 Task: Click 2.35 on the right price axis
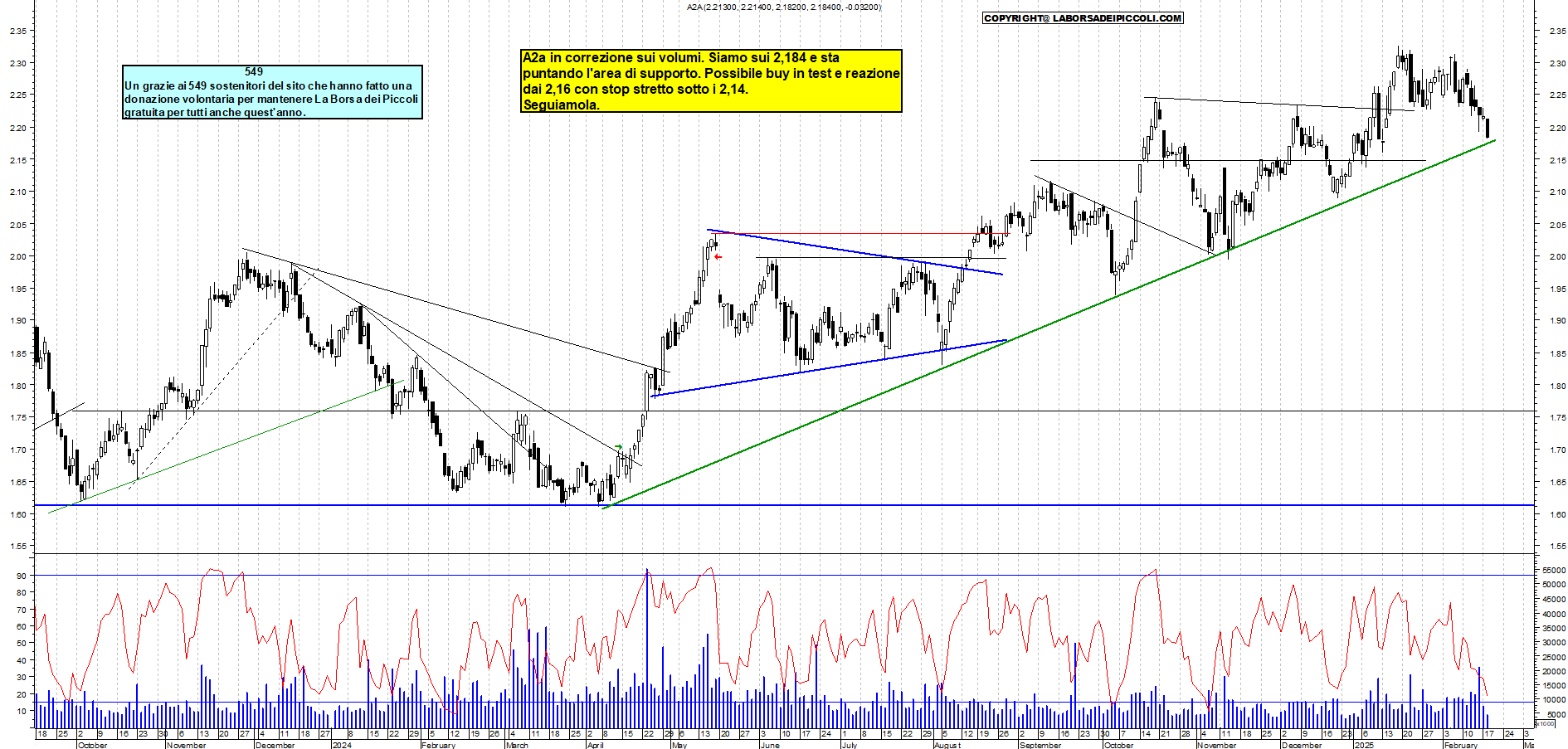[x=1557, y=31]
